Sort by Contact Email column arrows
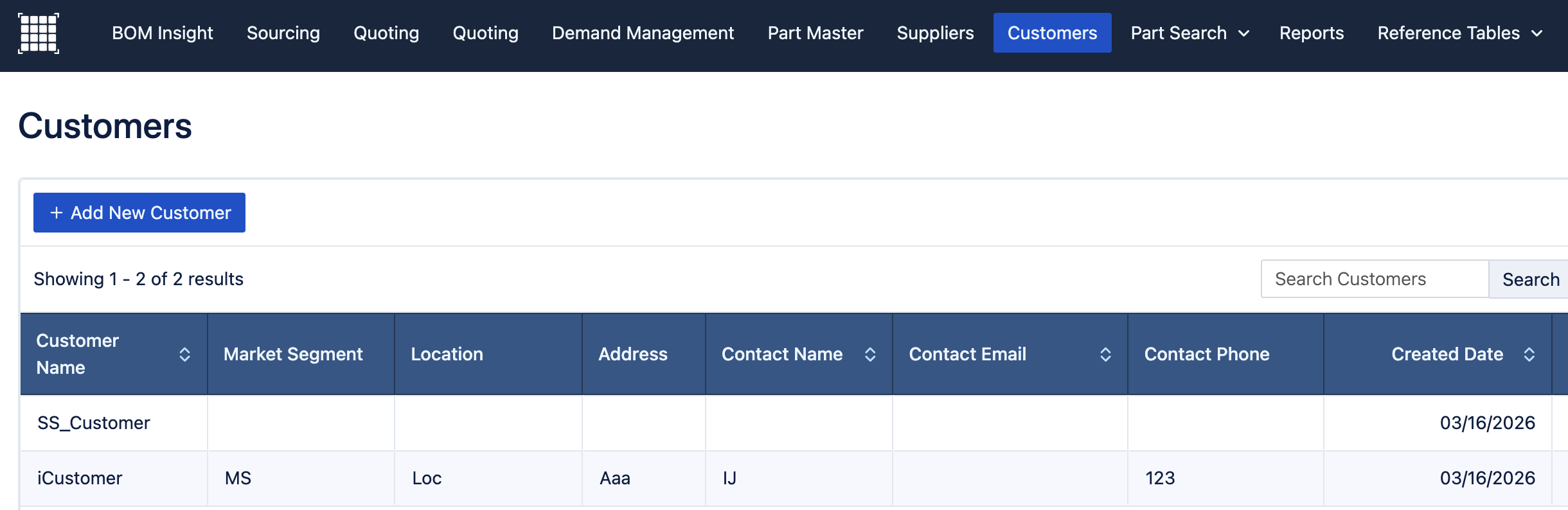The image size is (1568, 510). pyautogui.click(x=1105, y=355)
